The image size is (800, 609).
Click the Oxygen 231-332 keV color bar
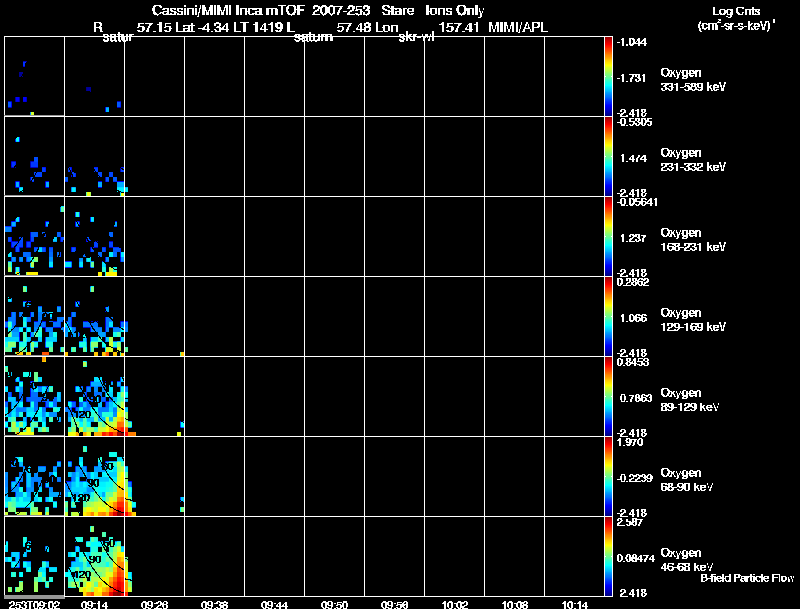tap(608, 156)
